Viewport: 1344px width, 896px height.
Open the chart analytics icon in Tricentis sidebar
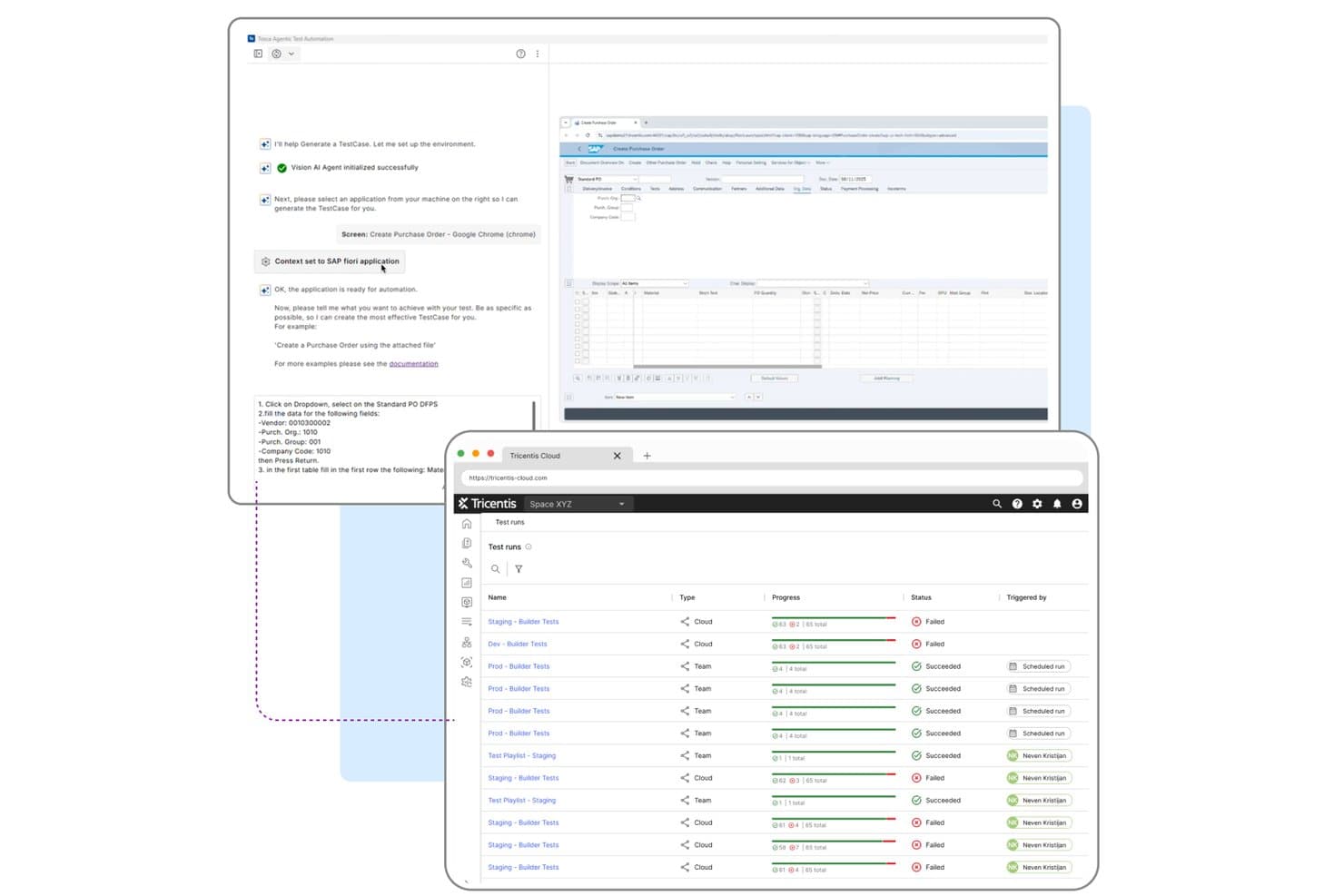pyautogui.click(x=467, y=583)
